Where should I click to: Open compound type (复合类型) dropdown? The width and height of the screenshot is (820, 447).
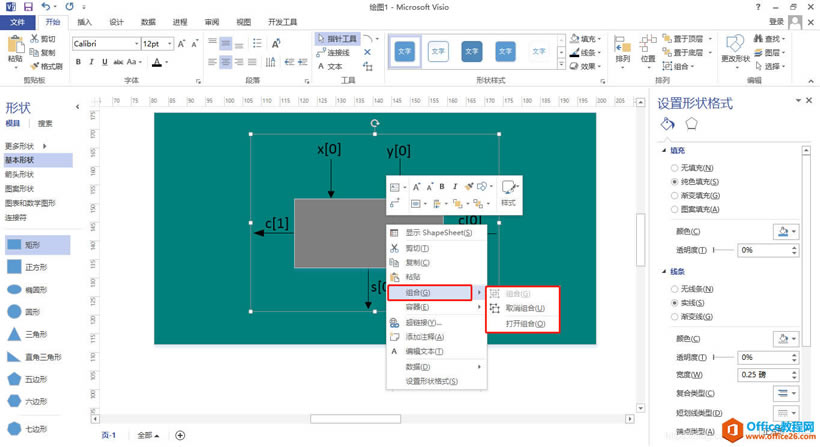pyautogui.click(x=786, y=393)
